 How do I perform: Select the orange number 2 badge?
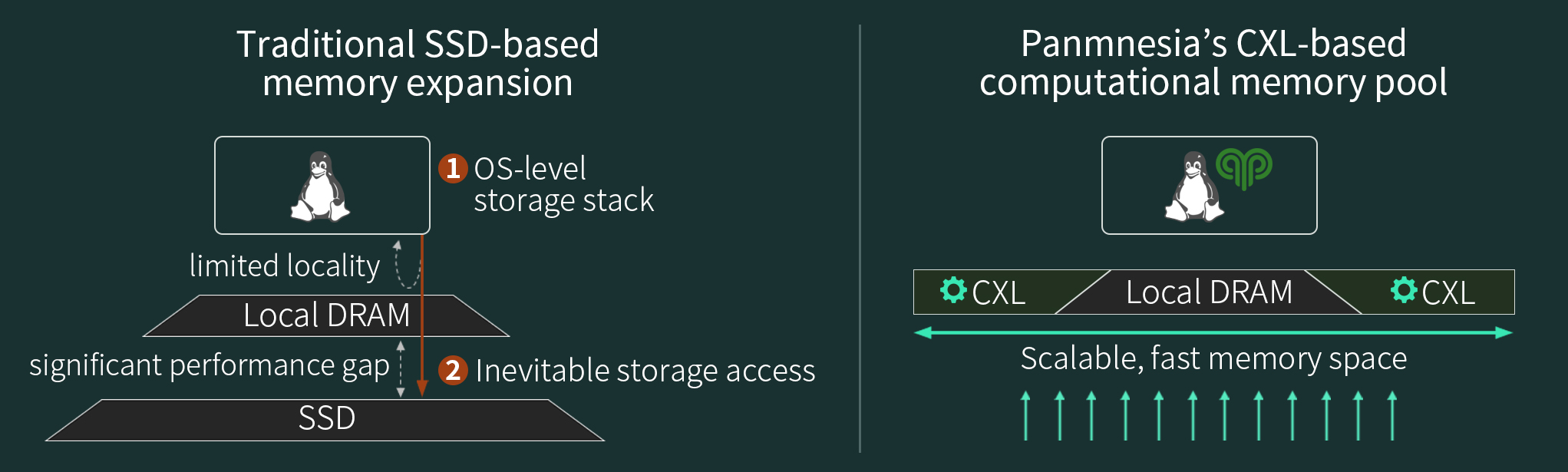pos(453,371)
